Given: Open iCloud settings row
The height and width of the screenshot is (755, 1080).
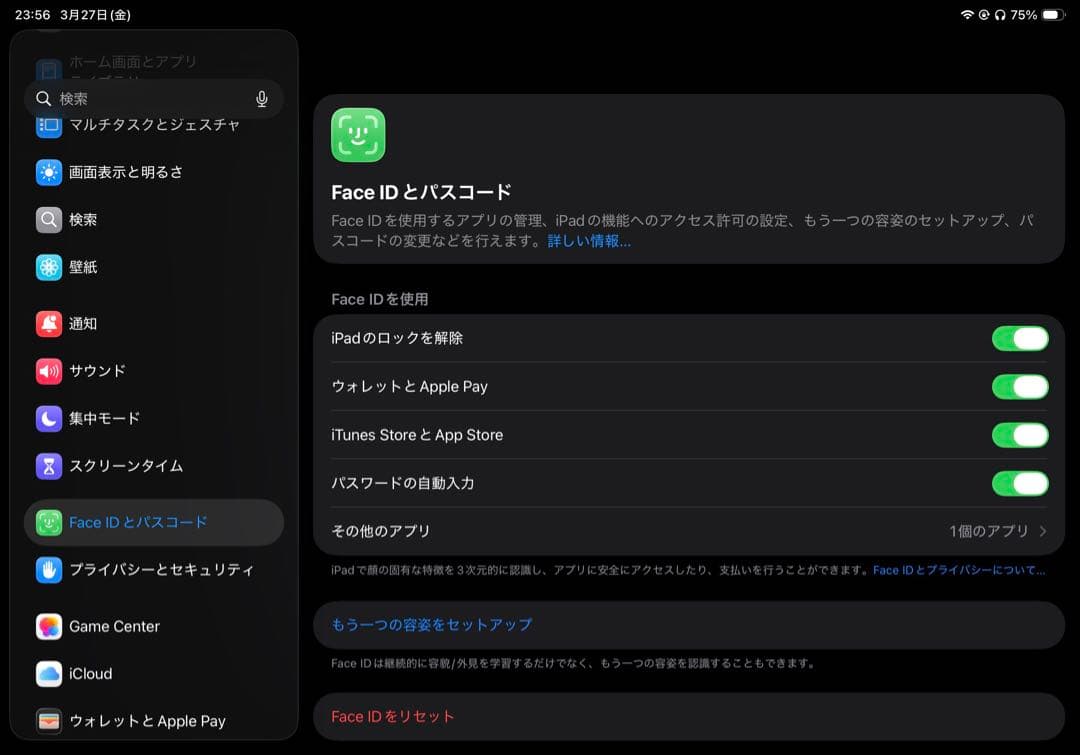Looking at the screenshot, I should coord(154,674).
